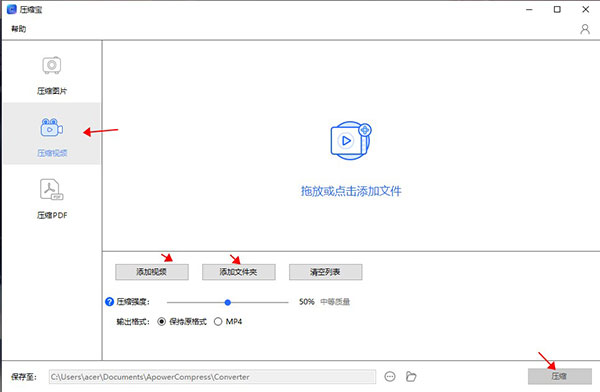This screenshot has width=600, height=392.
Task: Click the save path input field
Action: click(x=212, y=377)
